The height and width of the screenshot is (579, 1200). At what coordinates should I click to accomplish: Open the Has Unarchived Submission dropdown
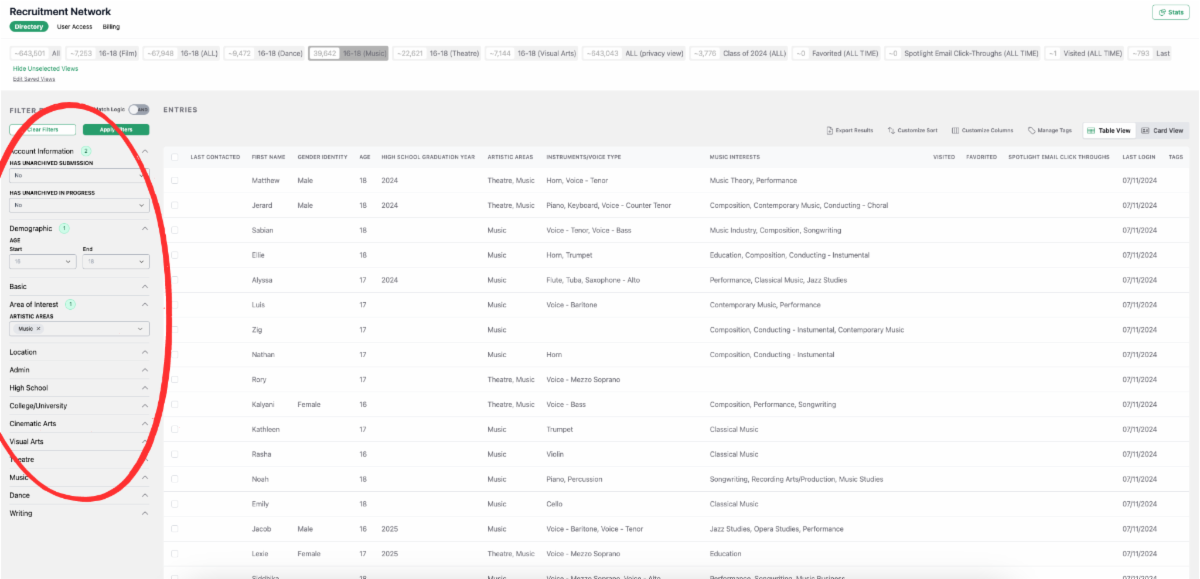79,175
